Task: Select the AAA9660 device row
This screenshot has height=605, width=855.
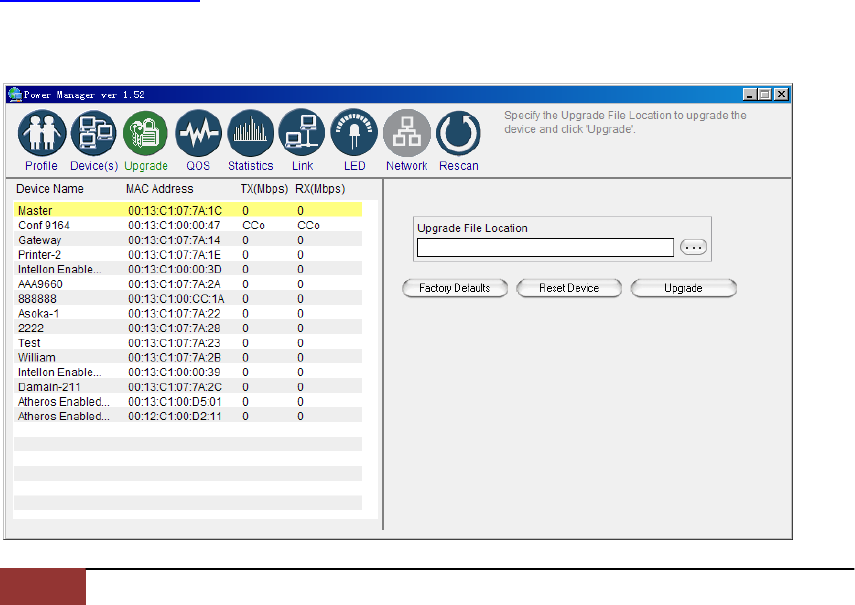Action: tap(188, 284)
